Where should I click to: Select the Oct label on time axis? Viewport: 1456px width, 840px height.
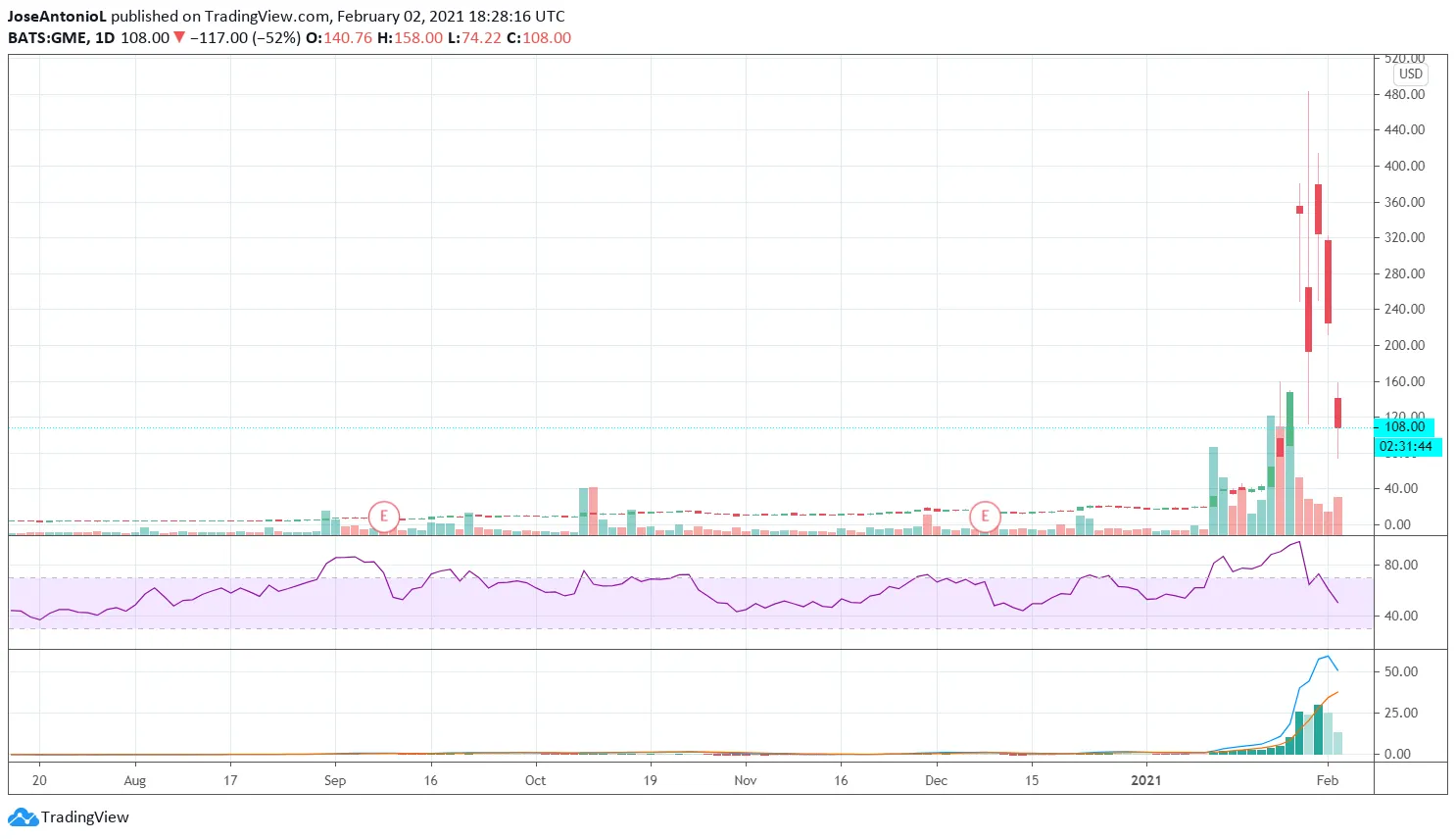coord(535,780)
